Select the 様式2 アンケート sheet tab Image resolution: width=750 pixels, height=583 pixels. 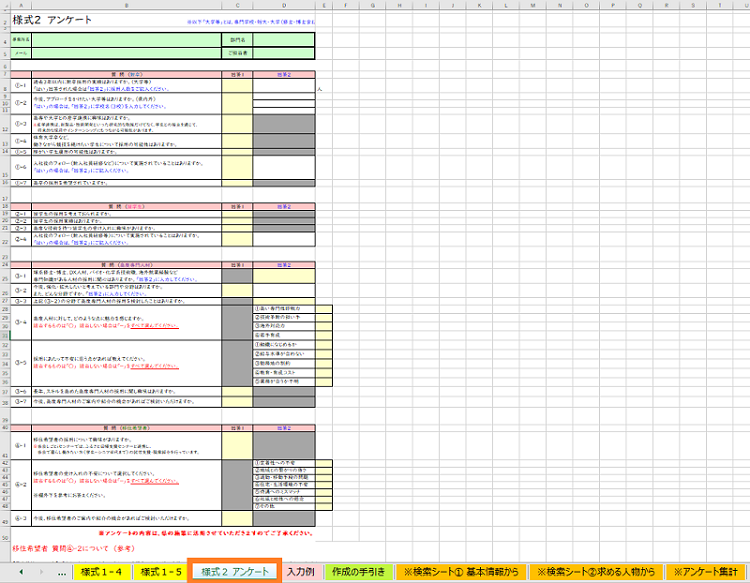point(235,571)
